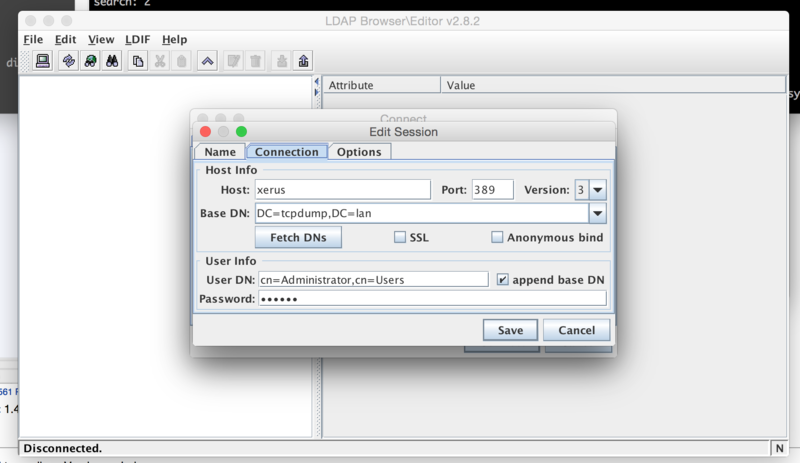Click the Cut scissors toolbar icon

click(160, 61)
